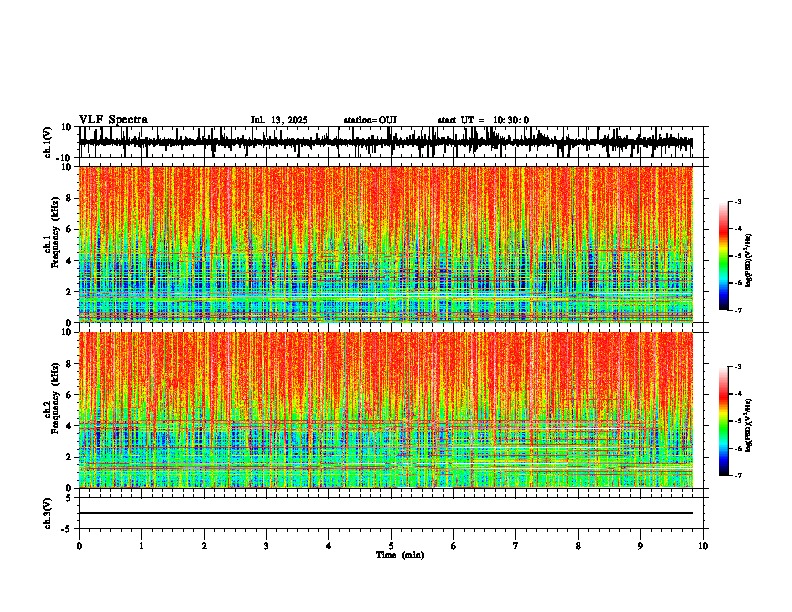Viewport: 792px width, 612px height.
Task: Click the 'VLF Spectra' plot title
Action: coord(113,120)
